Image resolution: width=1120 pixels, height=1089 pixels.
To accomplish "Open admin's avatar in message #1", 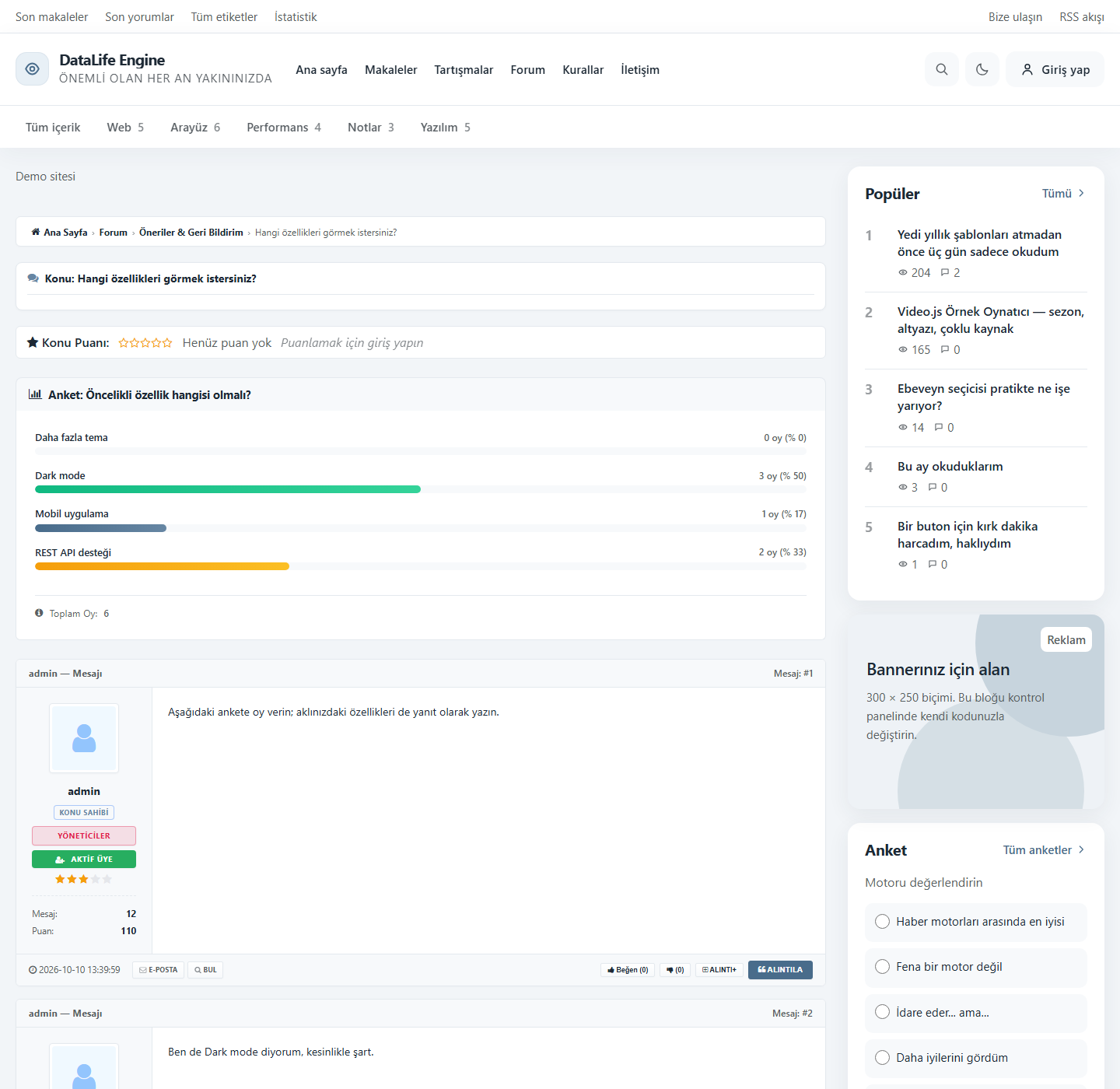I will tap(84, 738).
